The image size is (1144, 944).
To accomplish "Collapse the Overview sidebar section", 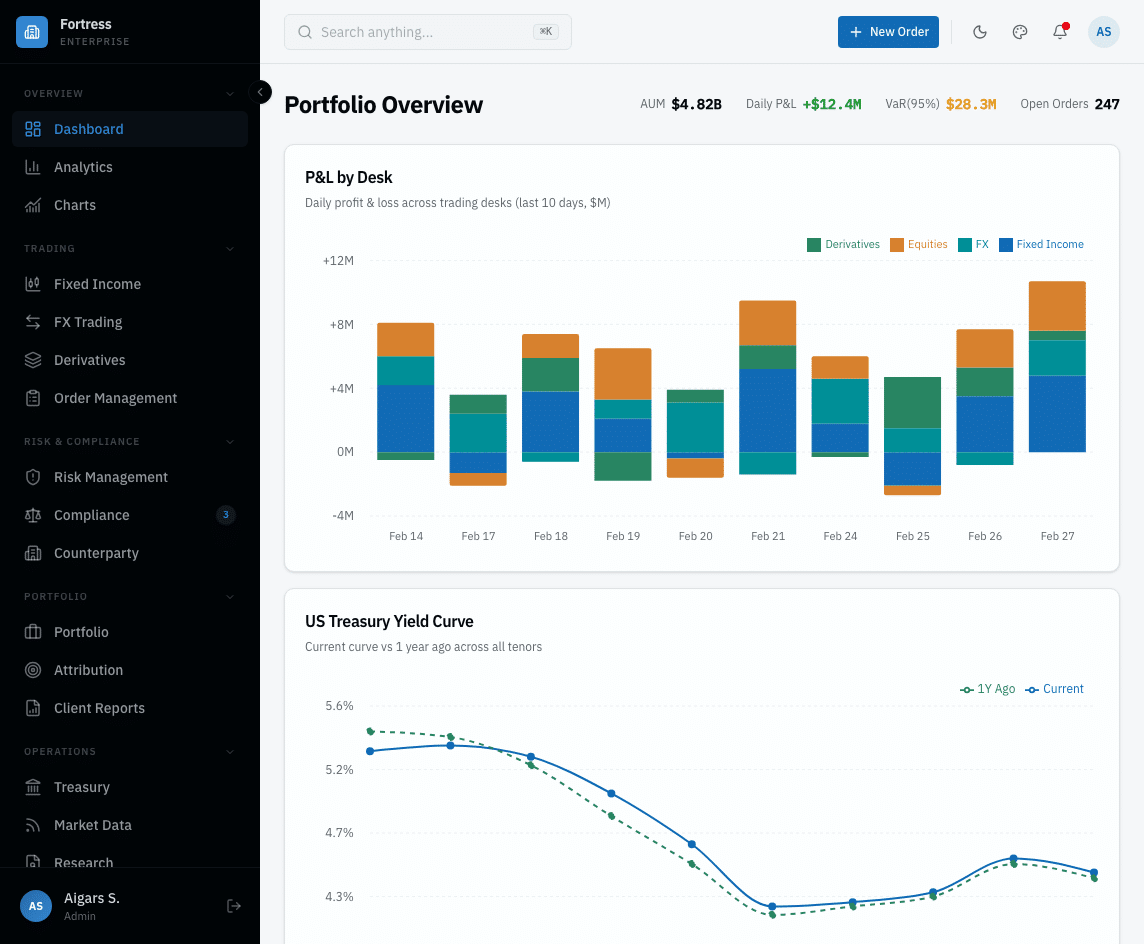I will tap(231, 93).
